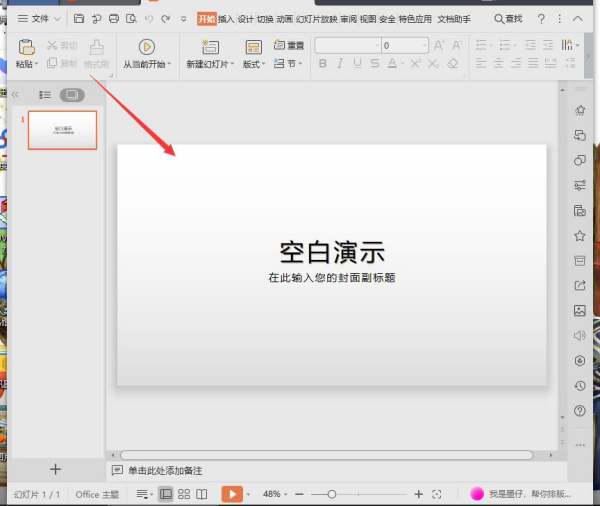
Task: Click the circled question mark in right sidebar
Action: (x=580, y=411)
